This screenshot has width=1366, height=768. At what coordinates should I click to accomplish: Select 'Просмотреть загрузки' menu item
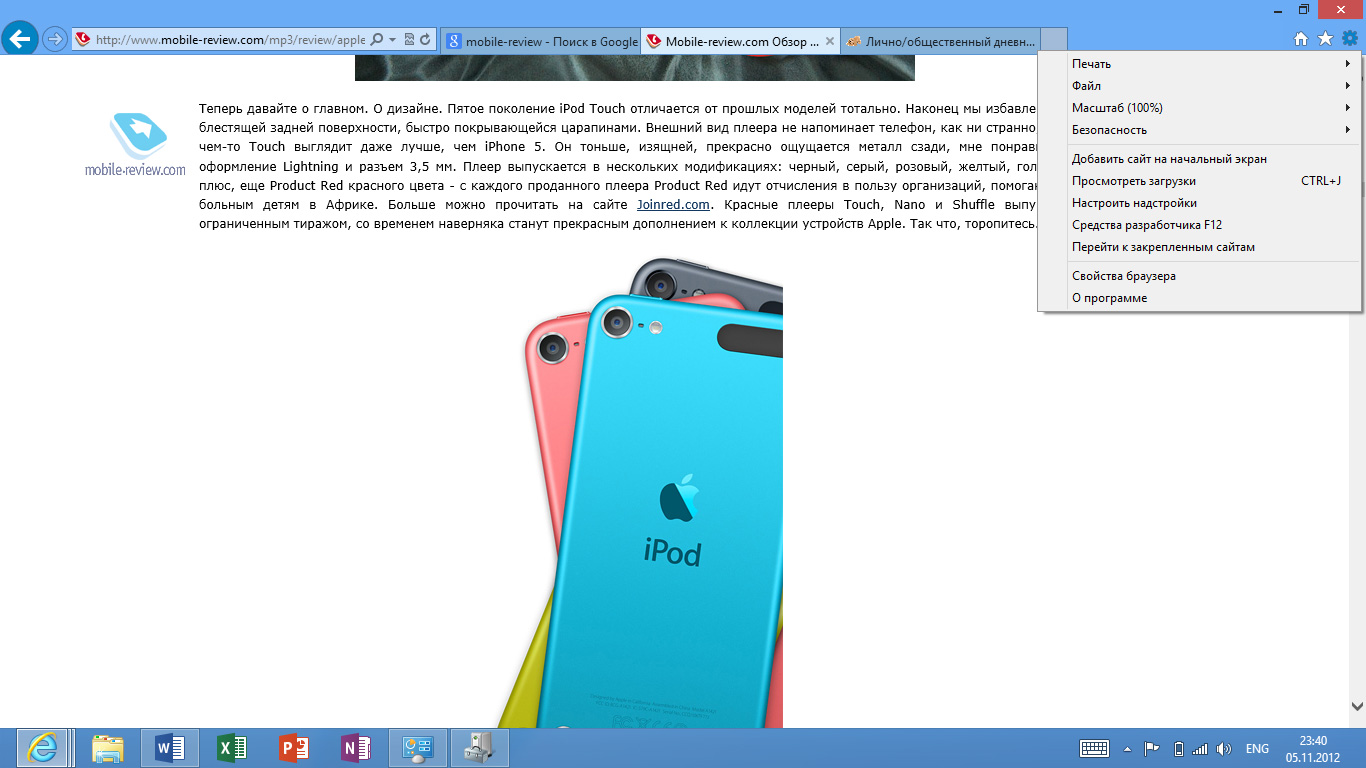(x=1199, y=181)
